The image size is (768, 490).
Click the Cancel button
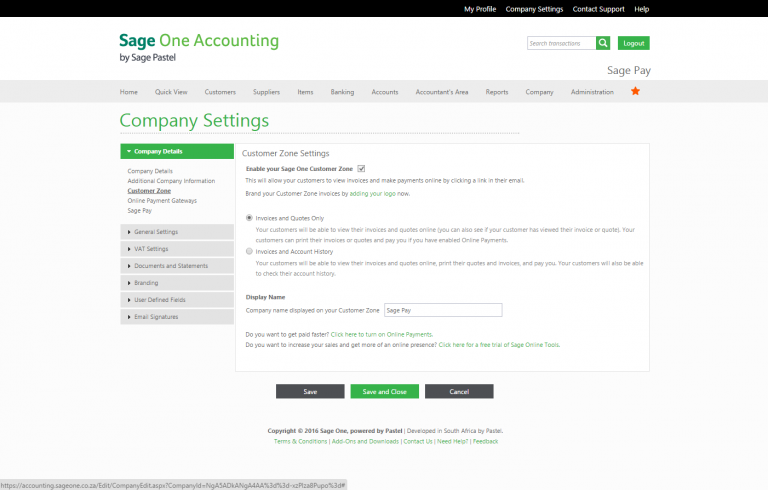pos(459,392)
